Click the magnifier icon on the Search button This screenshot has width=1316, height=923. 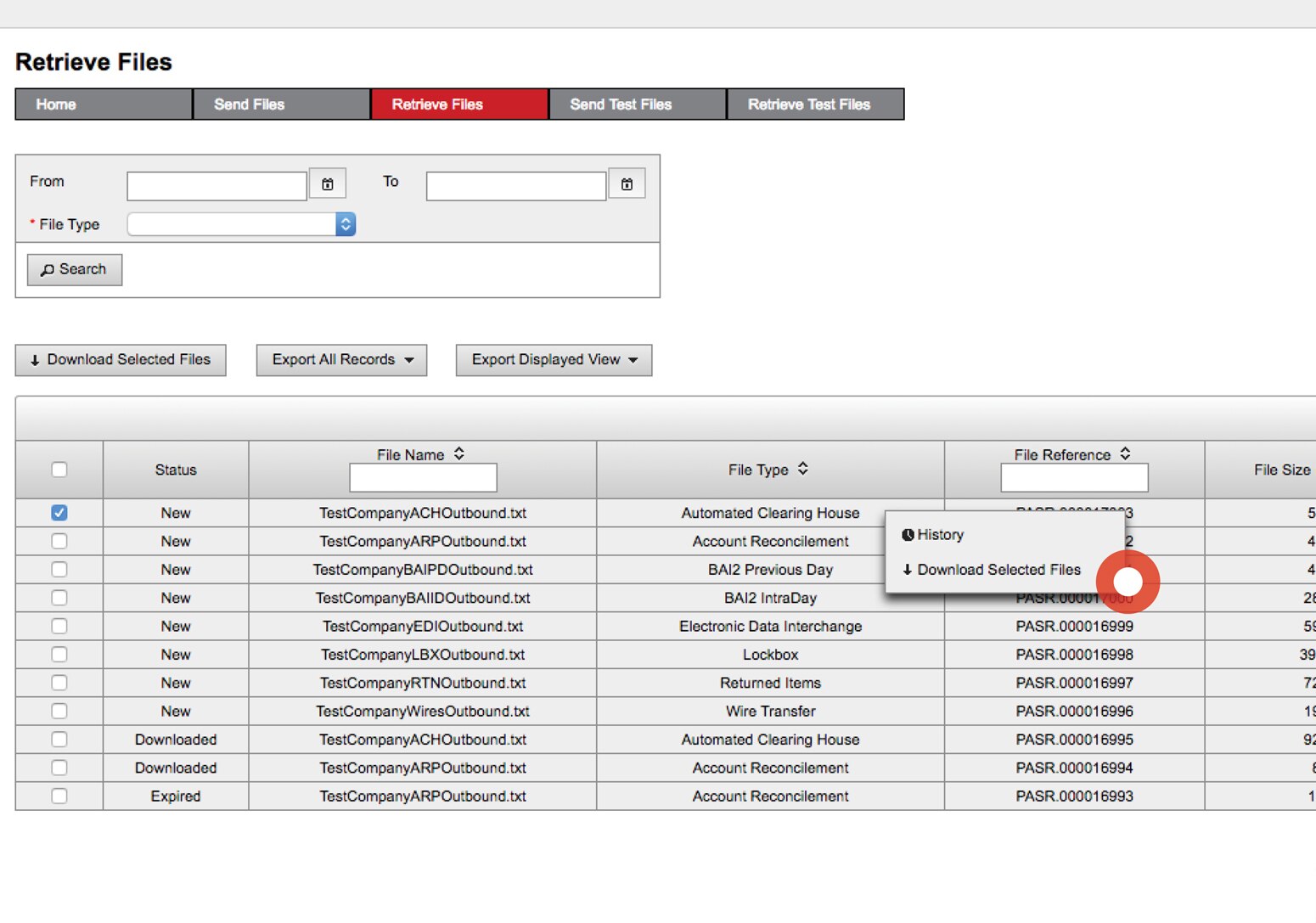48,269
